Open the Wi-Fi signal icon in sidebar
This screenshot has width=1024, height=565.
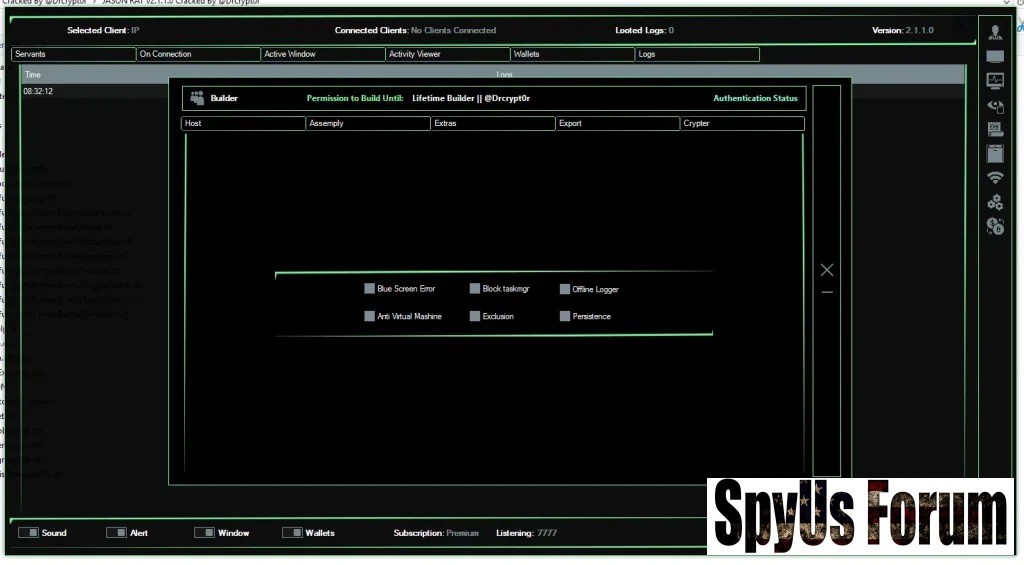coord(995,178)
